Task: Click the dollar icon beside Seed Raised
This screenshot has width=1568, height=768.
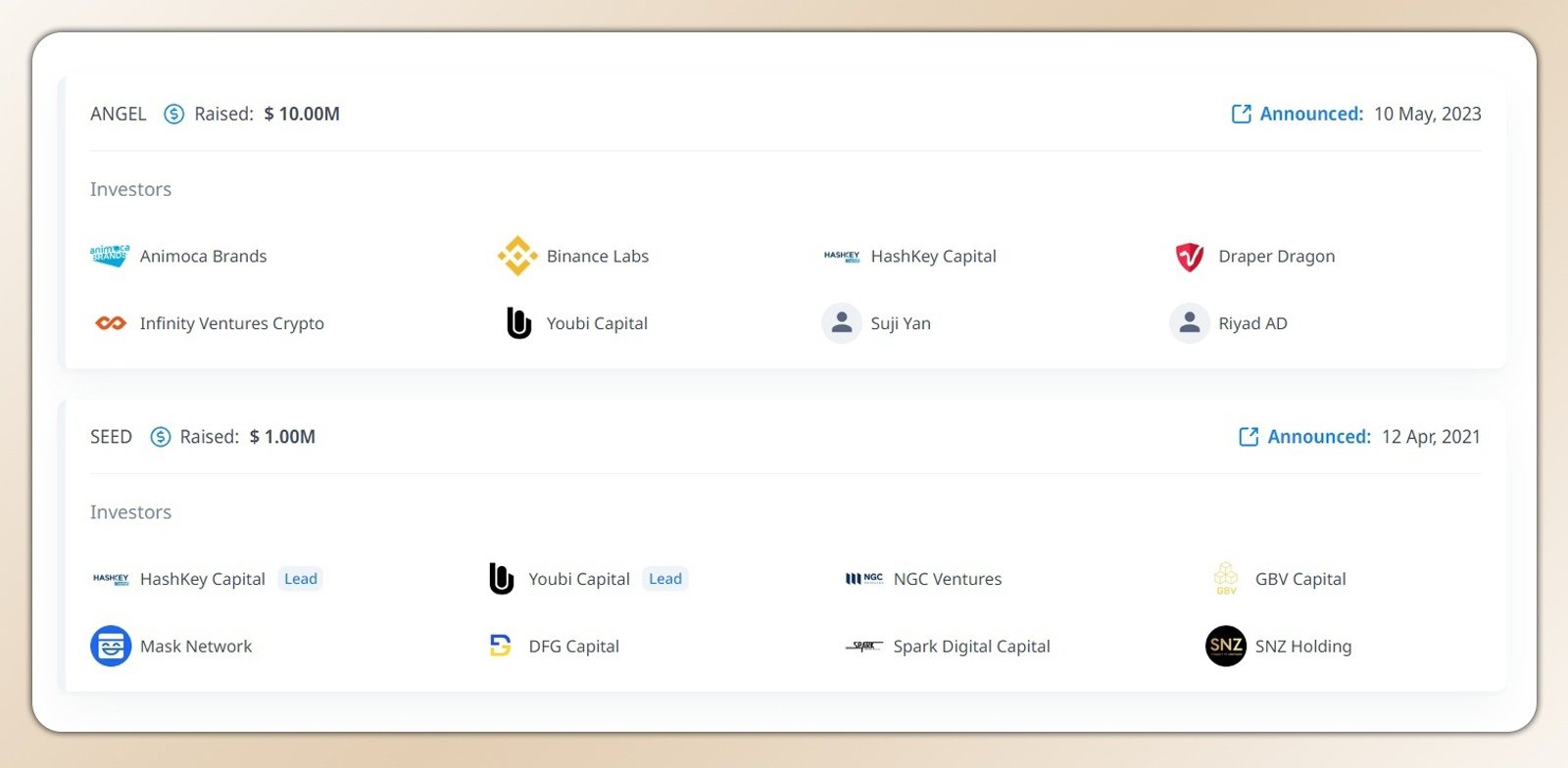Action: point(160,437)
